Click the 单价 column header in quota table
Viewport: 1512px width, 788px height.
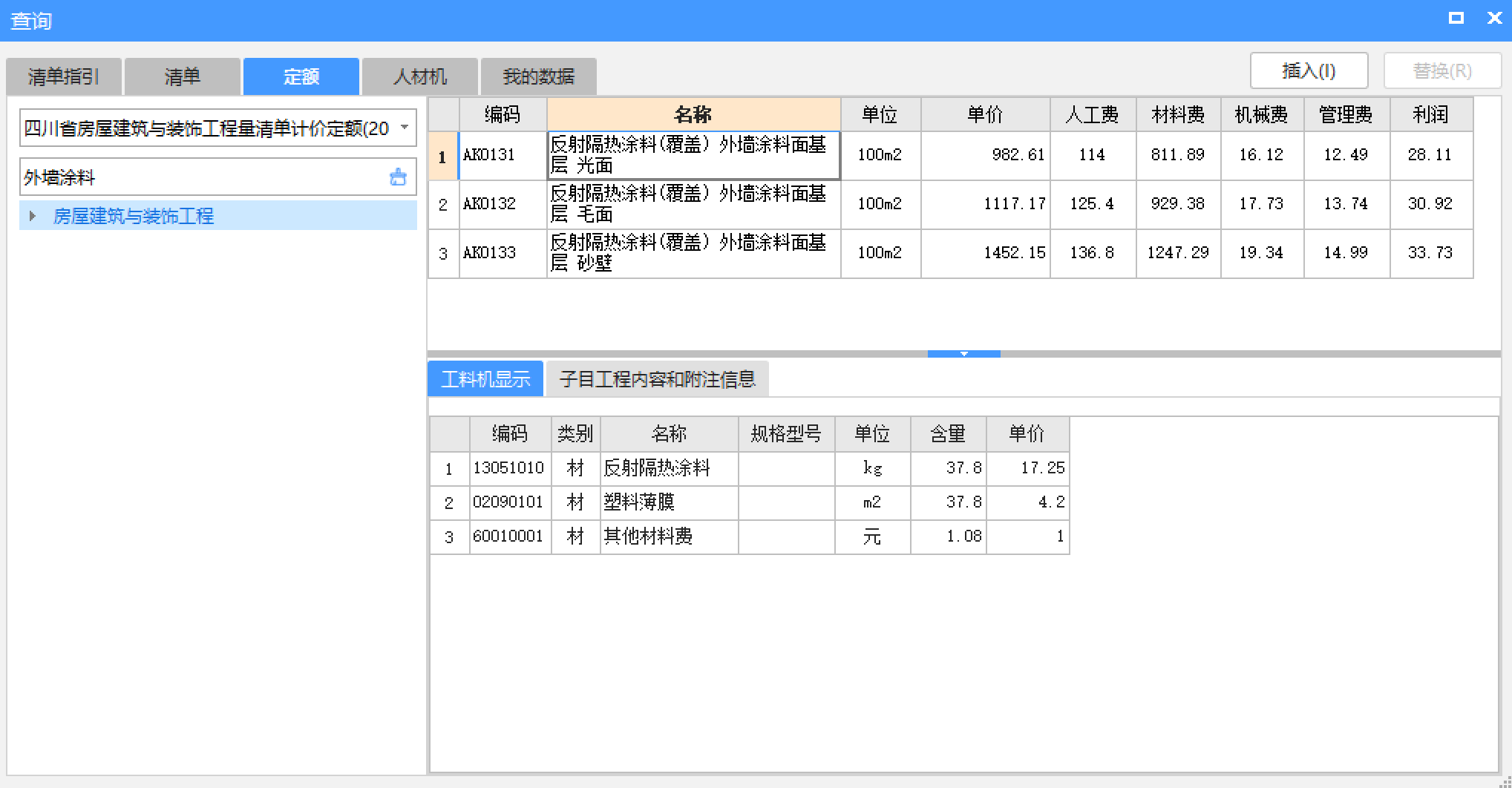[x=985, y=114]
